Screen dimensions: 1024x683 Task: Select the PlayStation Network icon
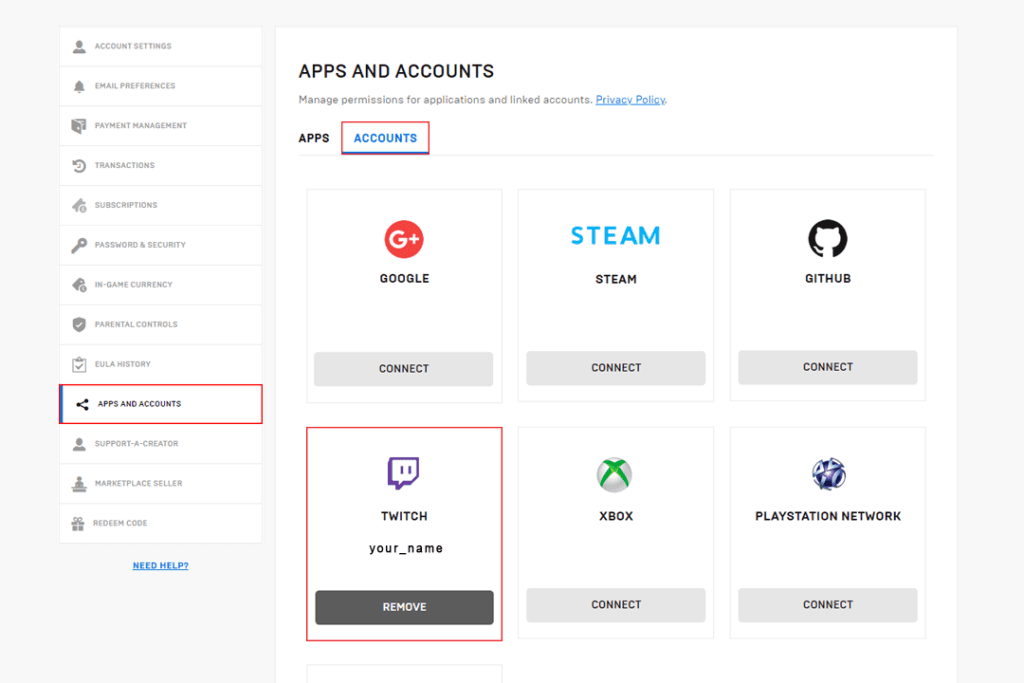[x=827, y=474]
